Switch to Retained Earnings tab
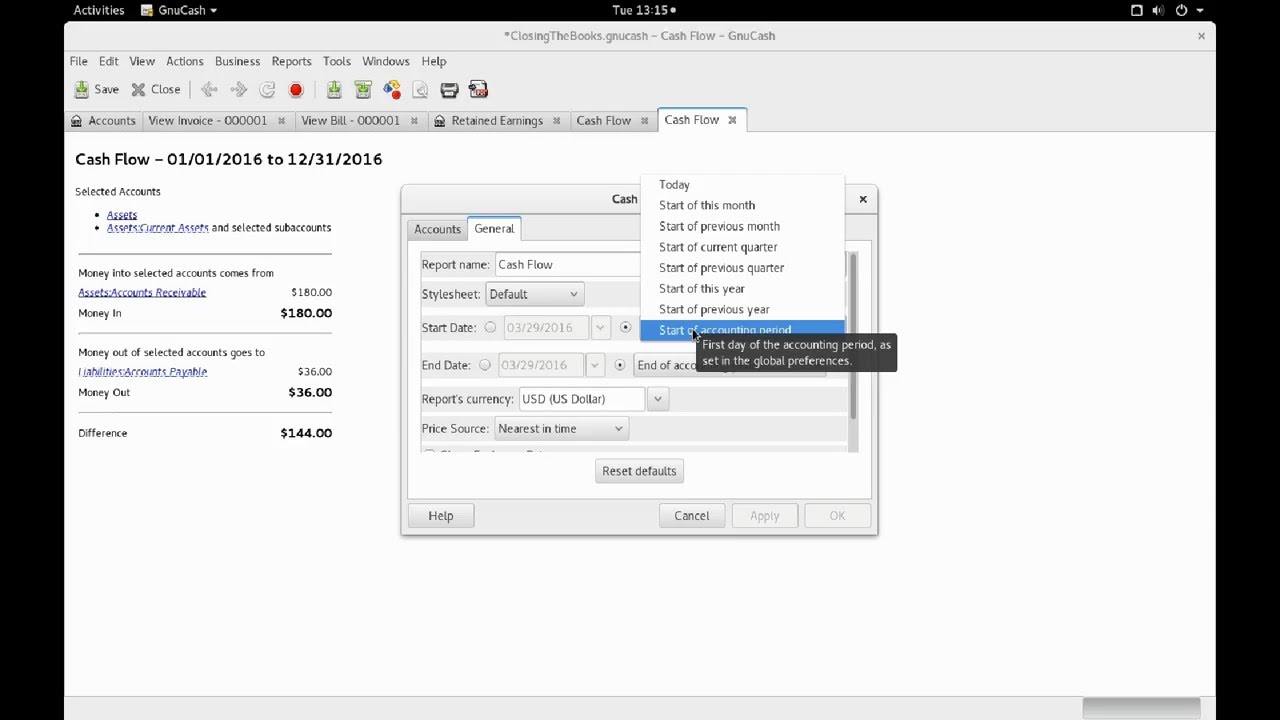The image size is (1280, 720). point(497,121)
